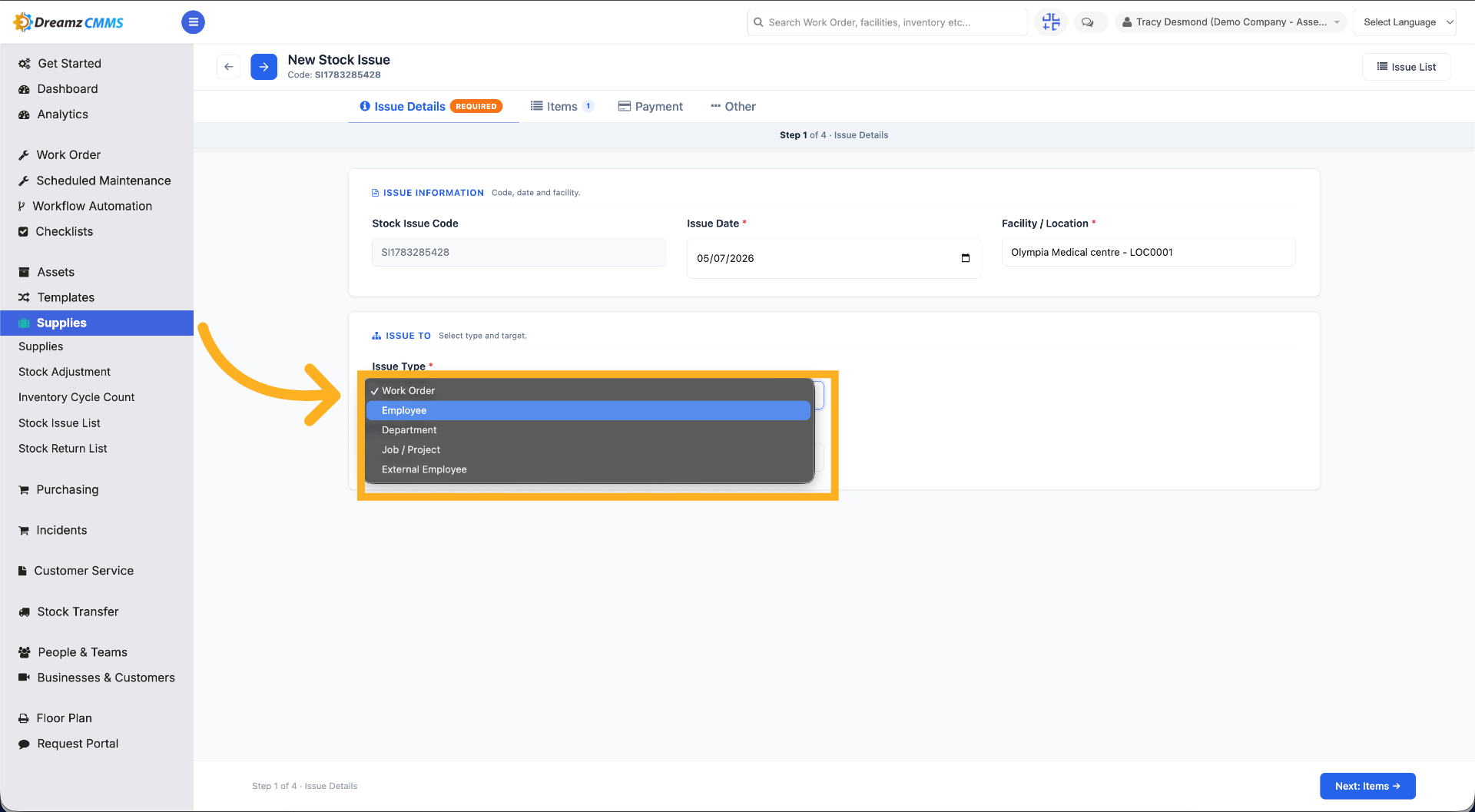The image size is (1475, 812).
Task: Click the Workflow Automation branch icon
Action: pyautogui.click(x=22, y=206)
